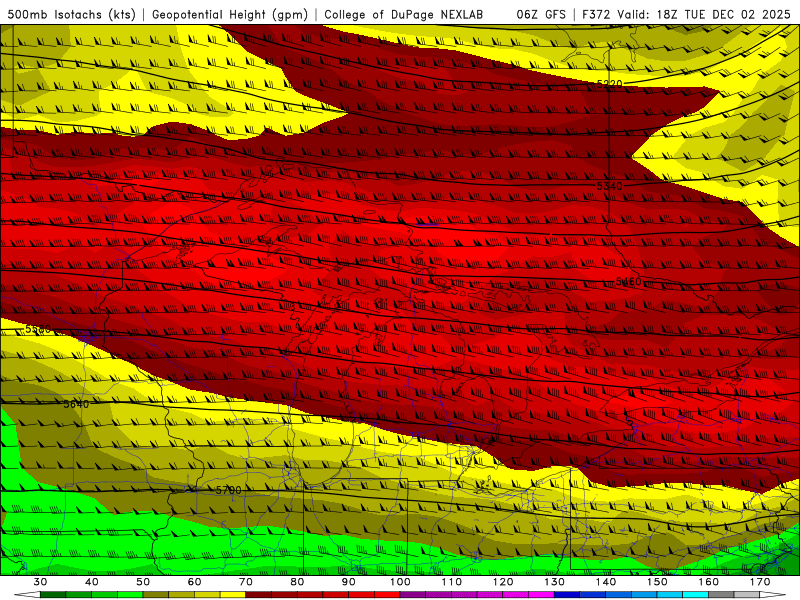
Task: Click the 'F372' forecast hour text
Action: (596, 15)
